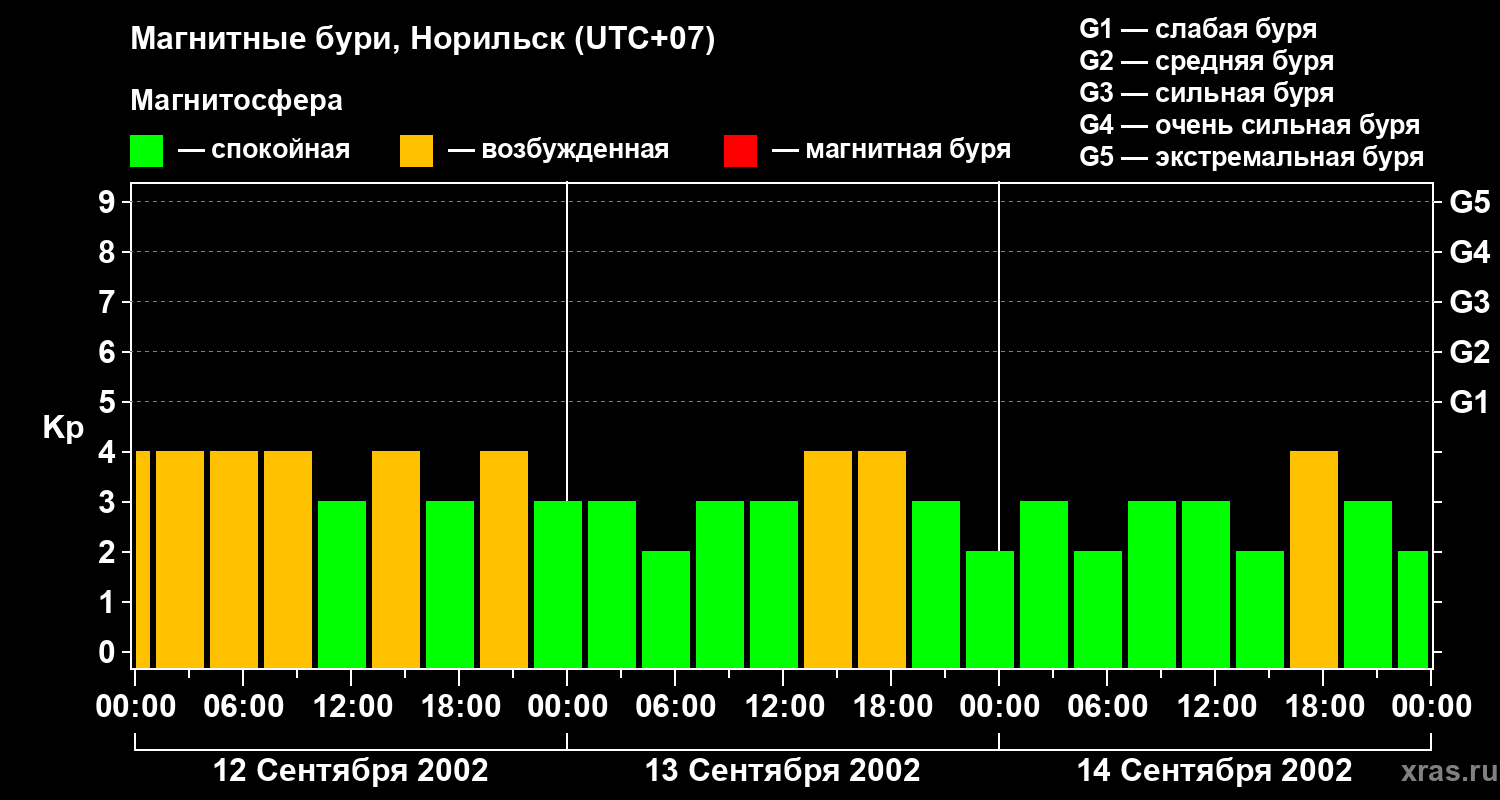Click the green Kp 3 bar at 12 Сентября noon

pyautogui.click(x=342, y=585)
